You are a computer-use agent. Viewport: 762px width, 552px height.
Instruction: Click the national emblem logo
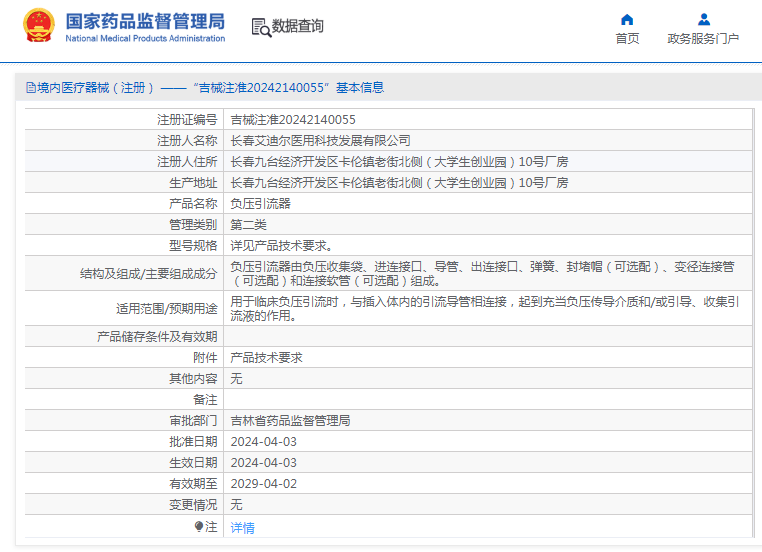tap(39, 26)
